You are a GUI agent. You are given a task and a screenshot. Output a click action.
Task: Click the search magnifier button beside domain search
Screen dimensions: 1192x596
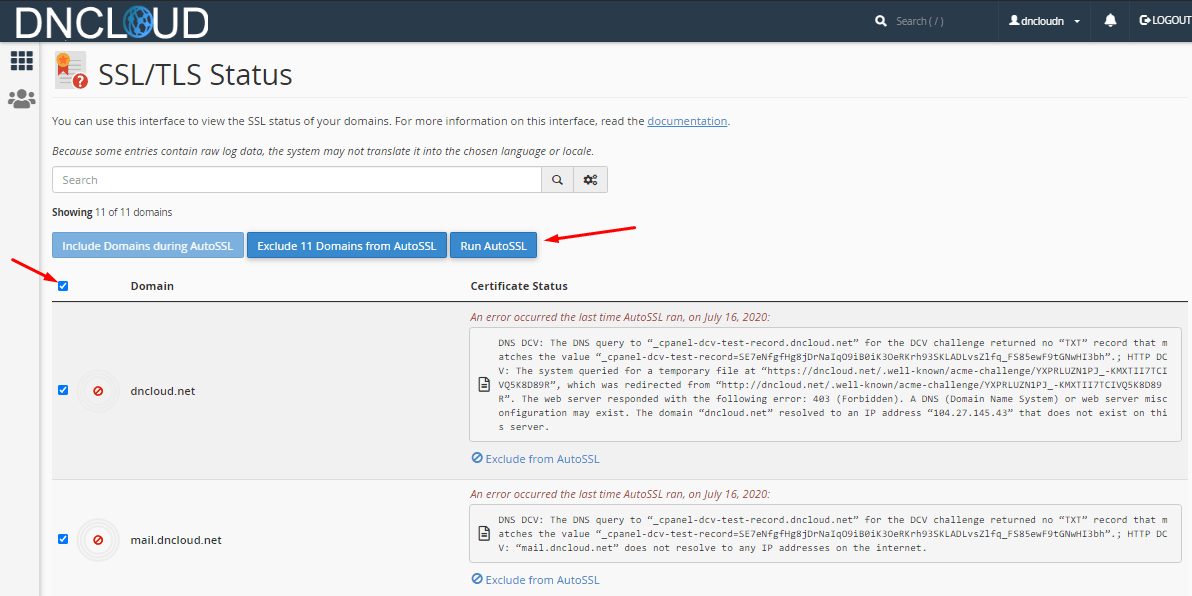click(557, 180)
